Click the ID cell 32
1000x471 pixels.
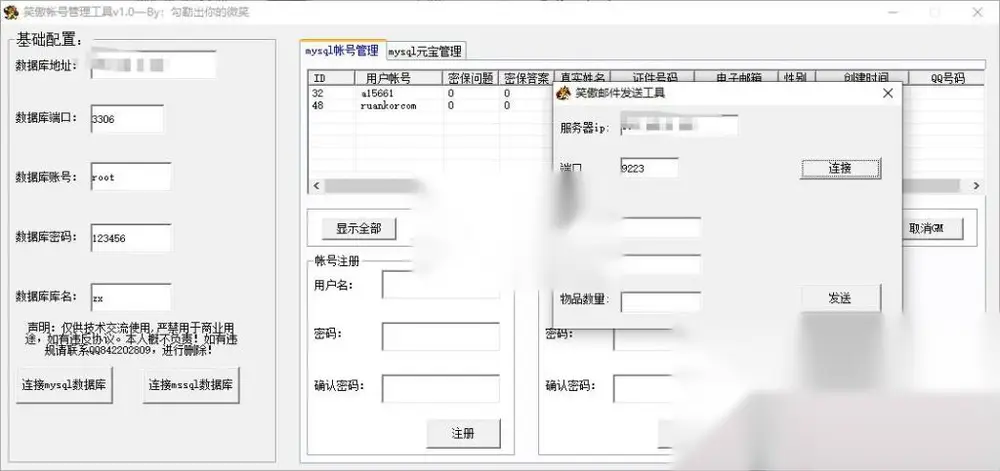pos(318,94)
